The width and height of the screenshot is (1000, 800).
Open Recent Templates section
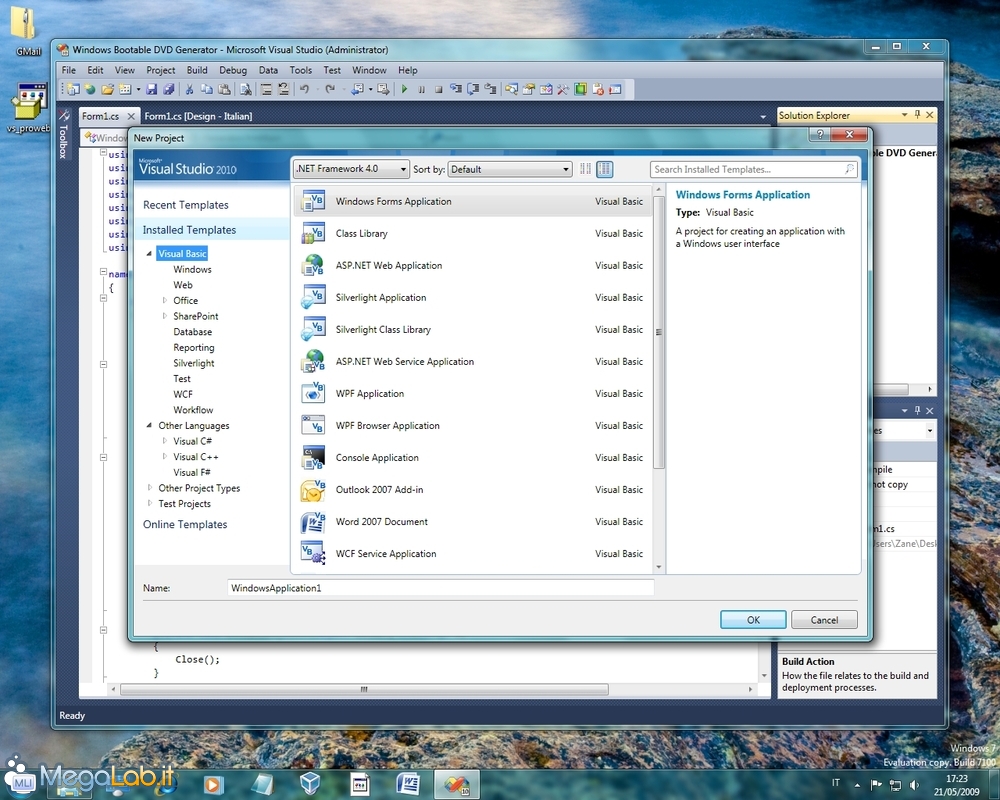coord(186,205)
